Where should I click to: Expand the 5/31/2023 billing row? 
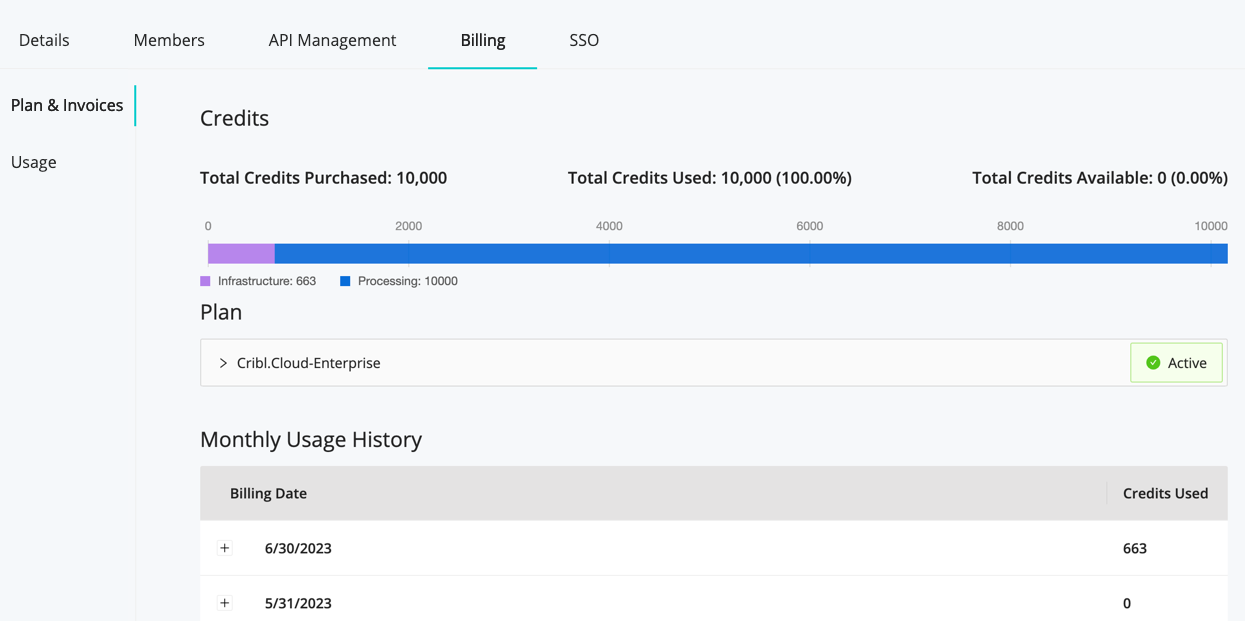pos(225,603)
